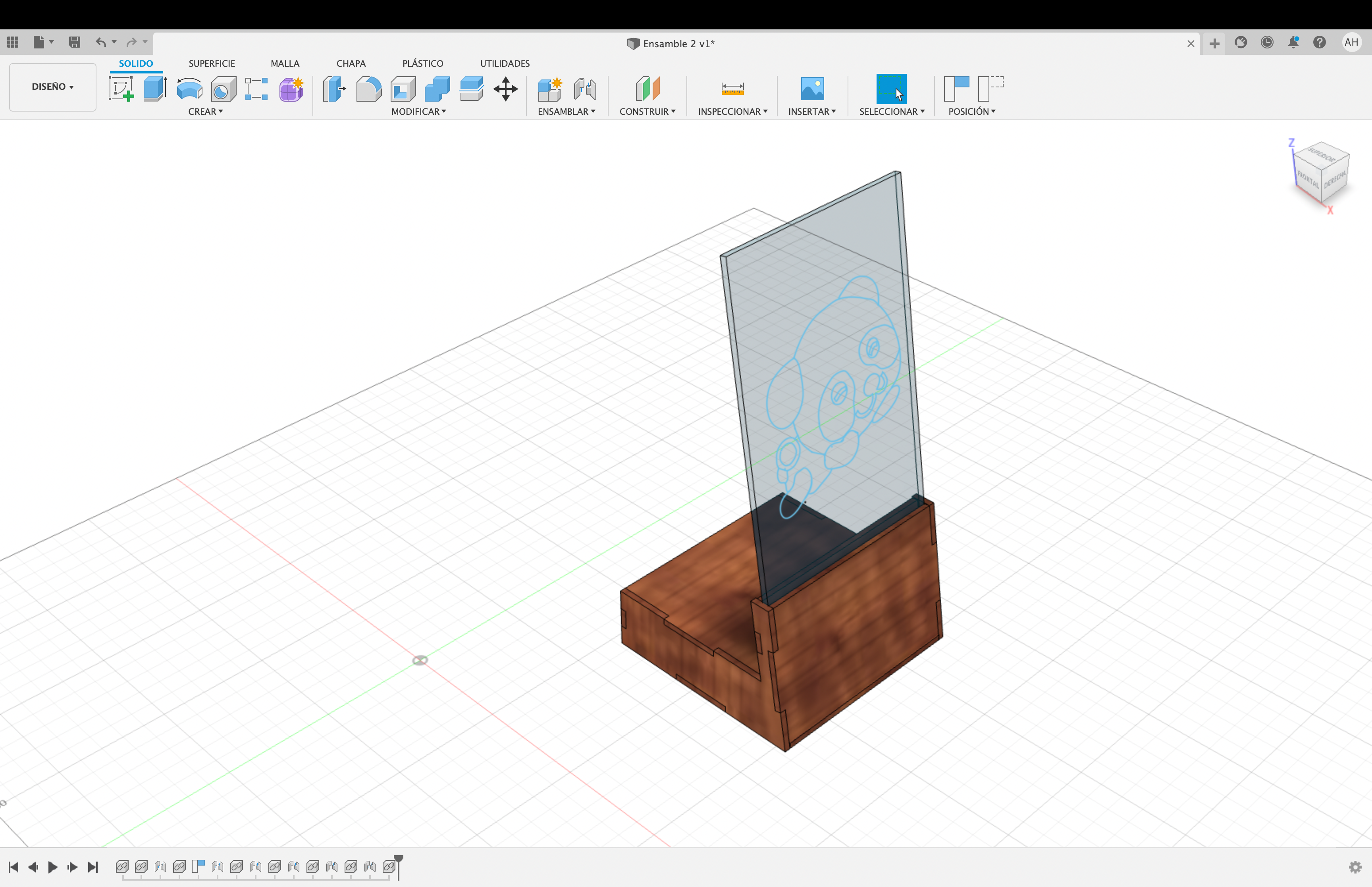Select the Measure ruler tool

point(732,89)
